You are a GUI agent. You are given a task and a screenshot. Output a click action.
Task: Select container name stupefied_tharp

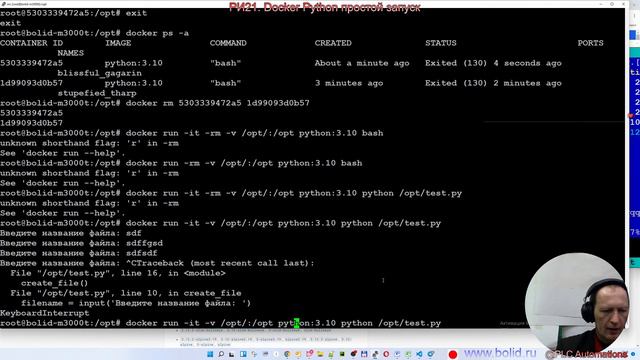pyautogui.click(x=97, y=93)
